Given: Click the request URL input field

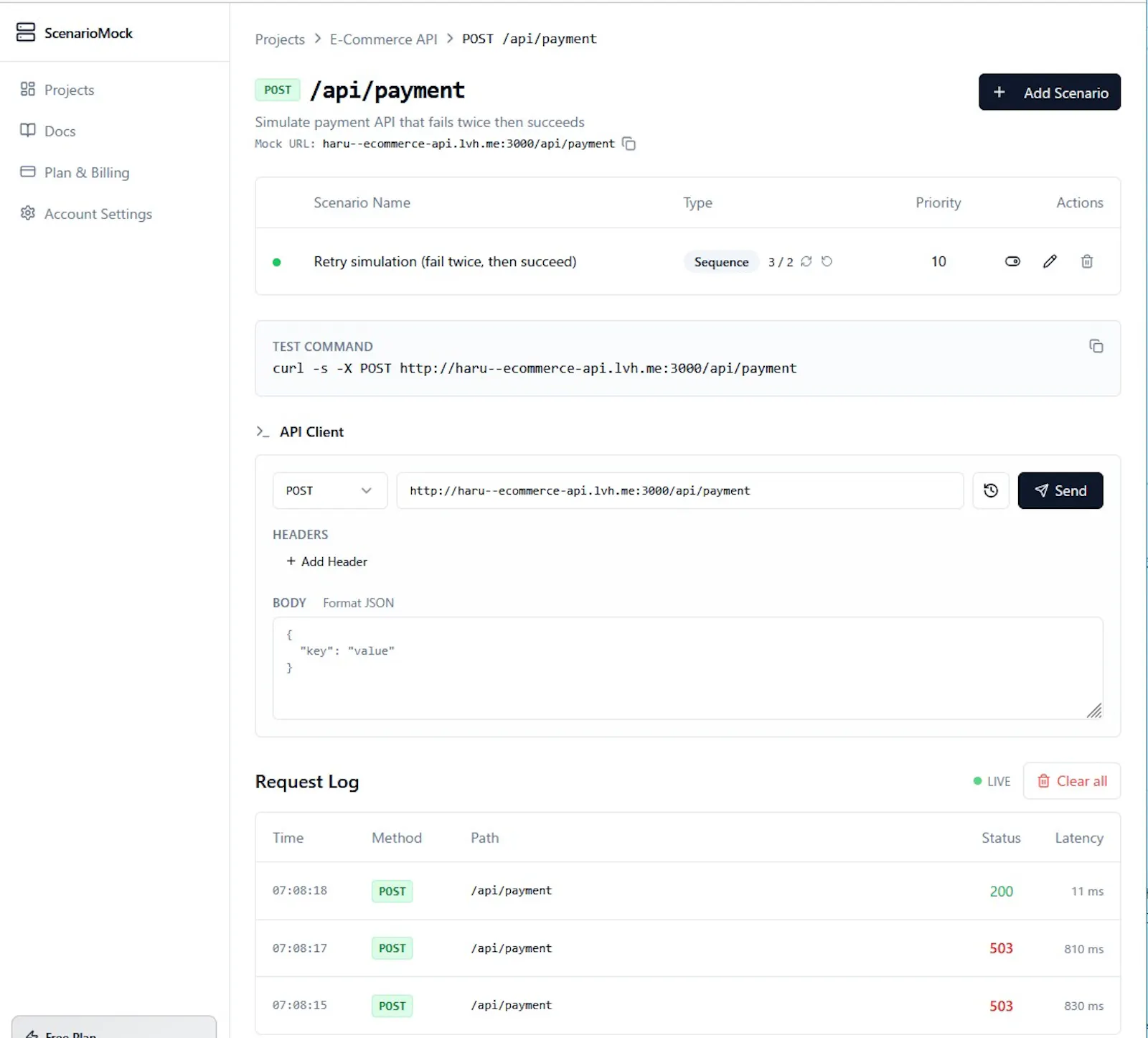Looking at the screenshot, I should tap(679, 490).
